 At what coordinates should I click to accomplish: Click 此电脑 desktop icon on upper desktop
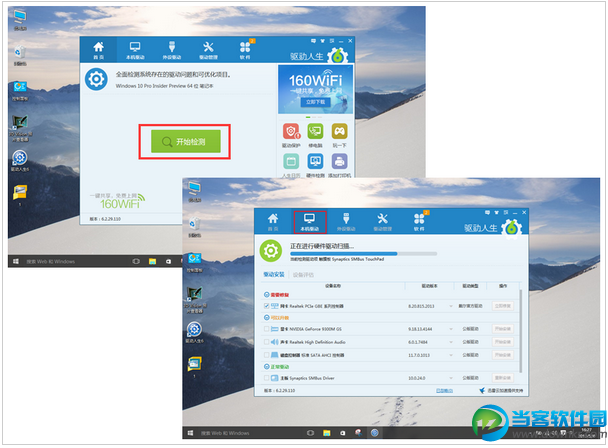20,20
